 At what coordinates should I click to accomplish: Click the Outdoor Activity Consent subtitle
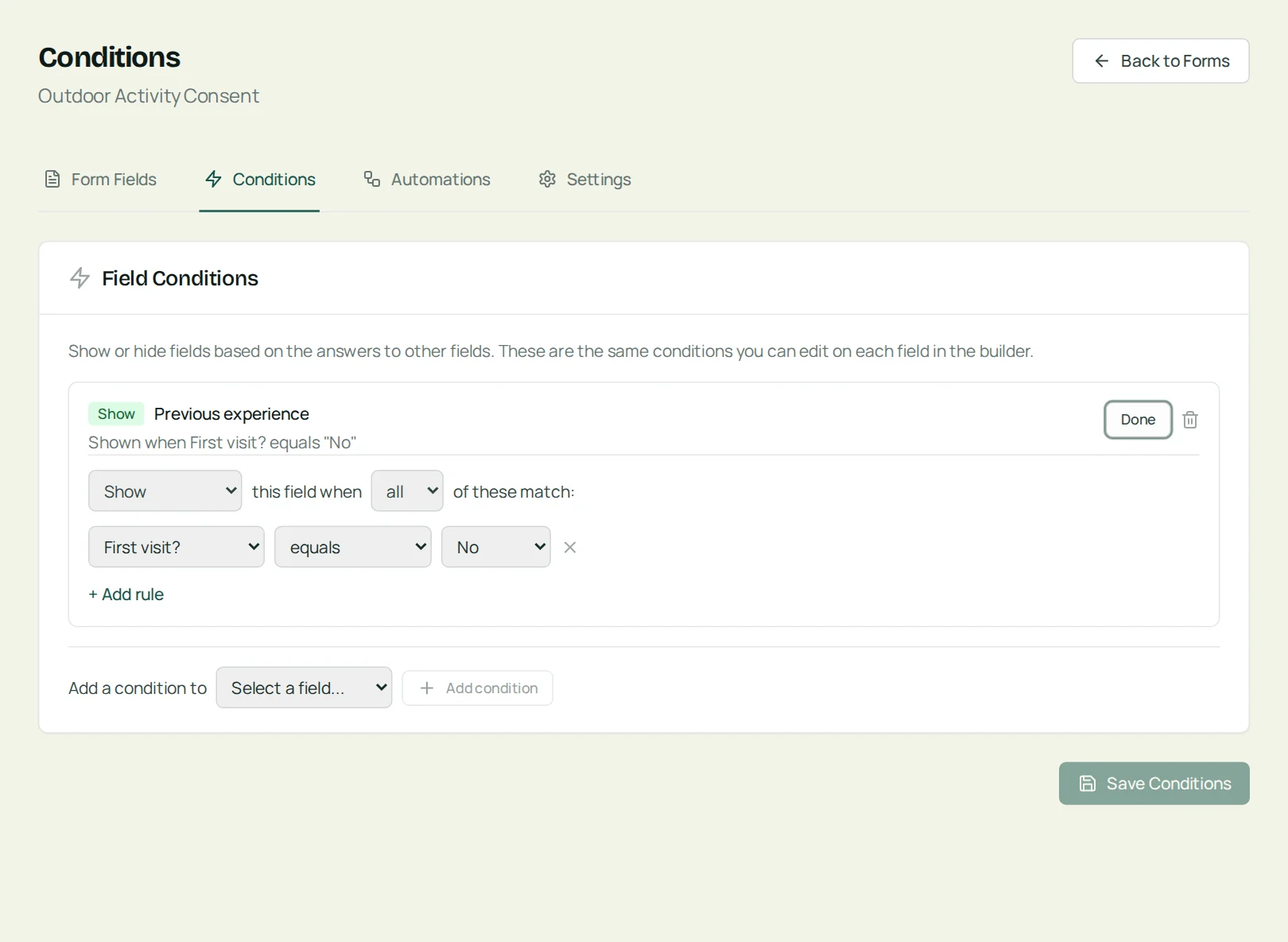(149, 96)
